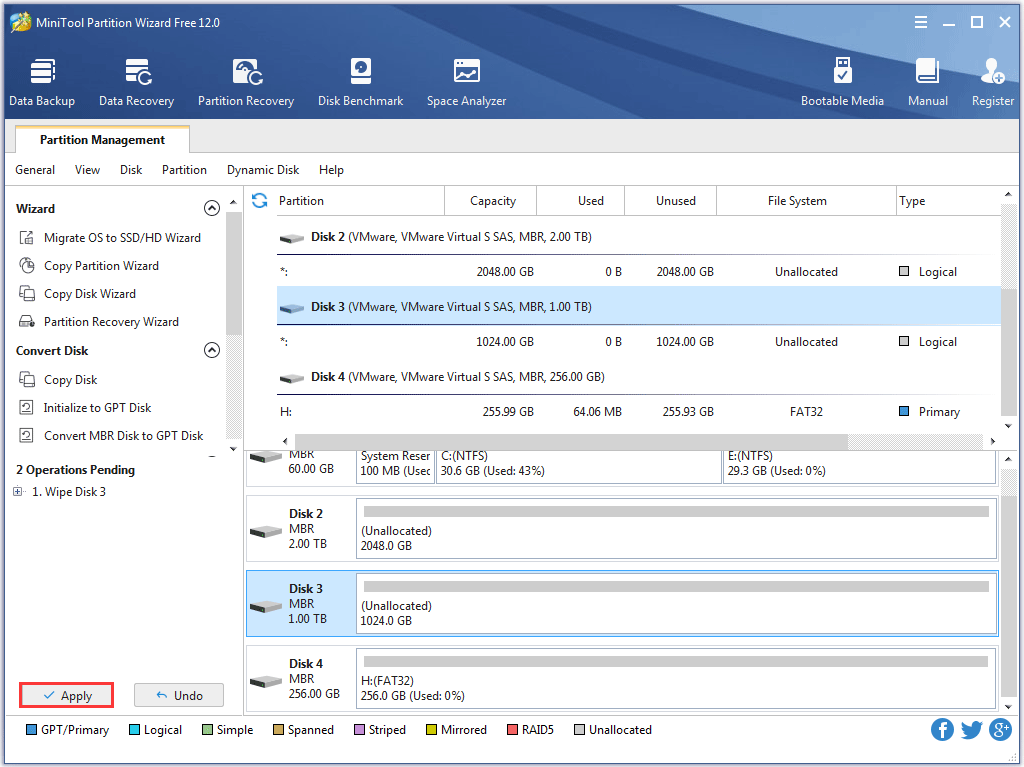Click the MiniTool app logo icon
This screenshot has width=1024, height=767.
pos(20,22)
